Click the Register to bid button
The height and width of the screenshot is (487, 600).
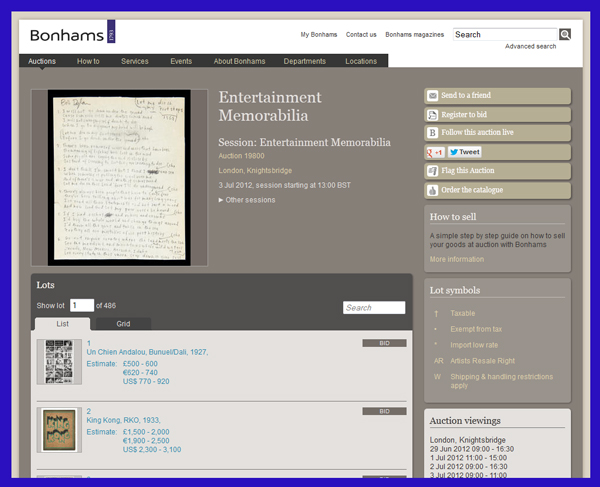[x=497, y=115]
